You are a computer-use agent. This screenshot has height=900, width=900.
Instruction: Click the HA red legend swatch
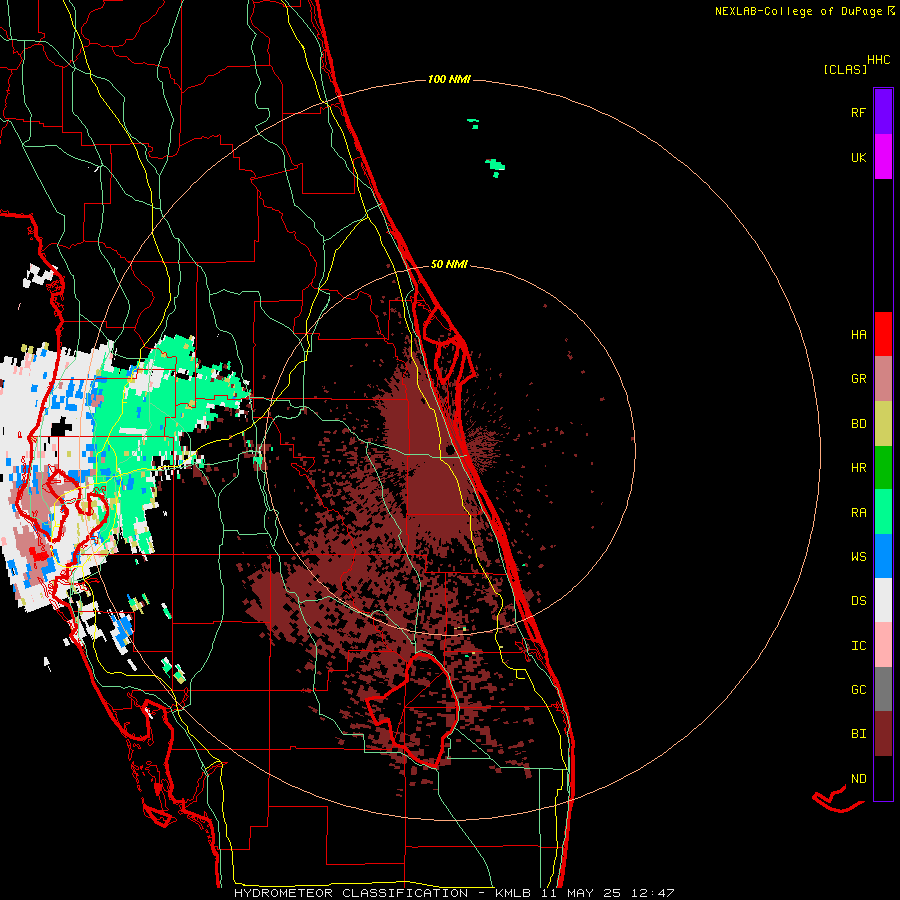[x=883, y=334]
